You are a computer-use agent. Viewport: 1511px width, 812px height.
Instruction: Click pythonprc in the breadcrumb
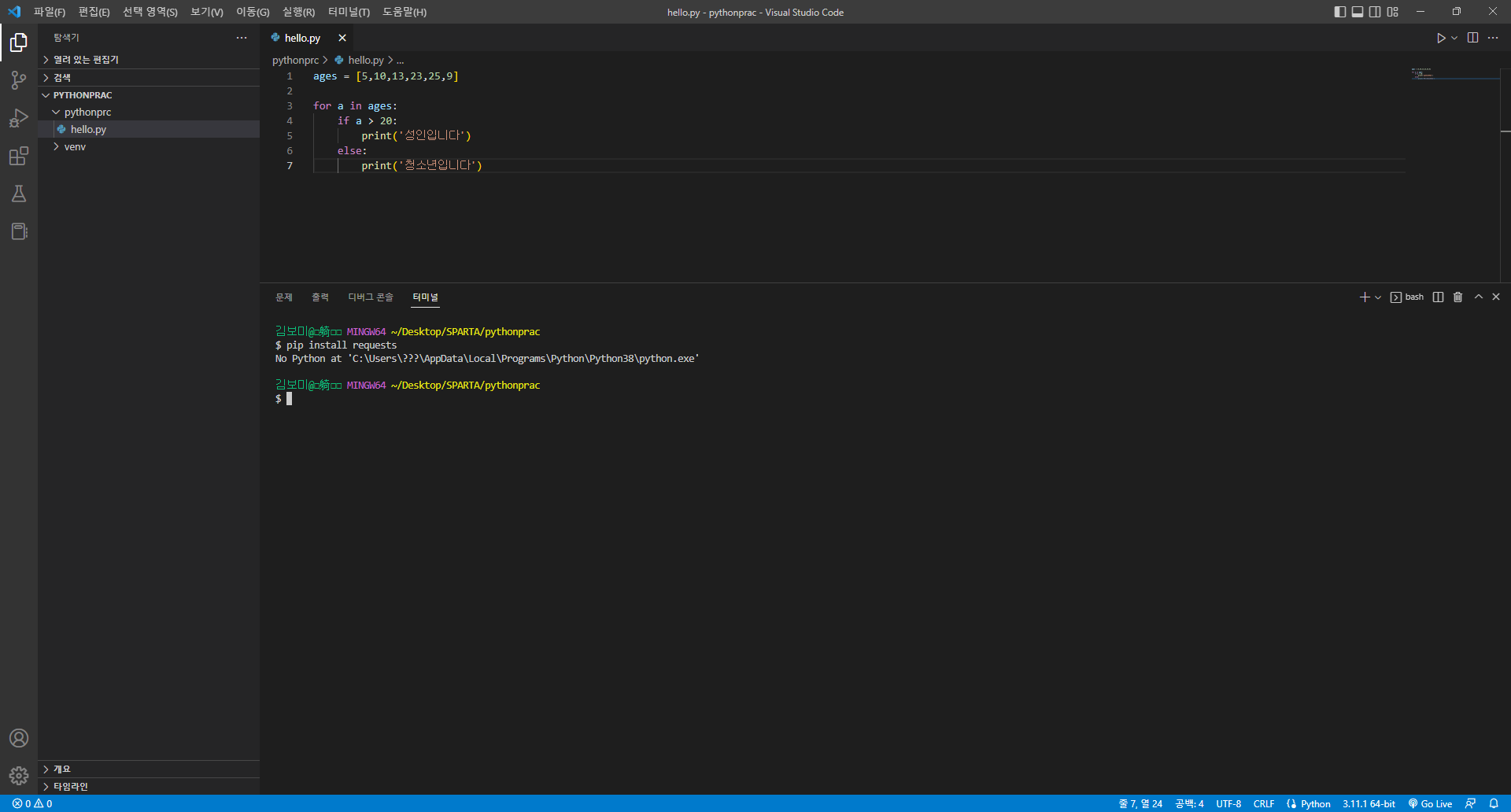(x=295, y=60)
